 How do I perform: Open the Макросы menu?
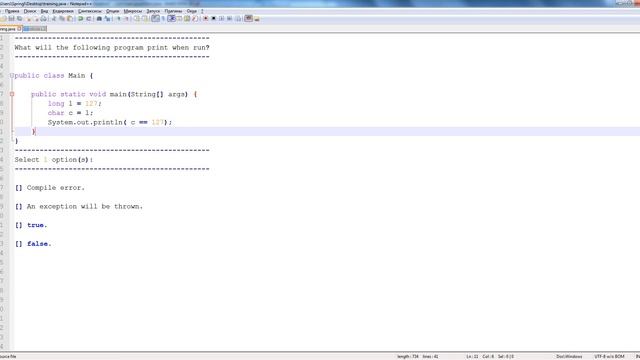point(133,11)
